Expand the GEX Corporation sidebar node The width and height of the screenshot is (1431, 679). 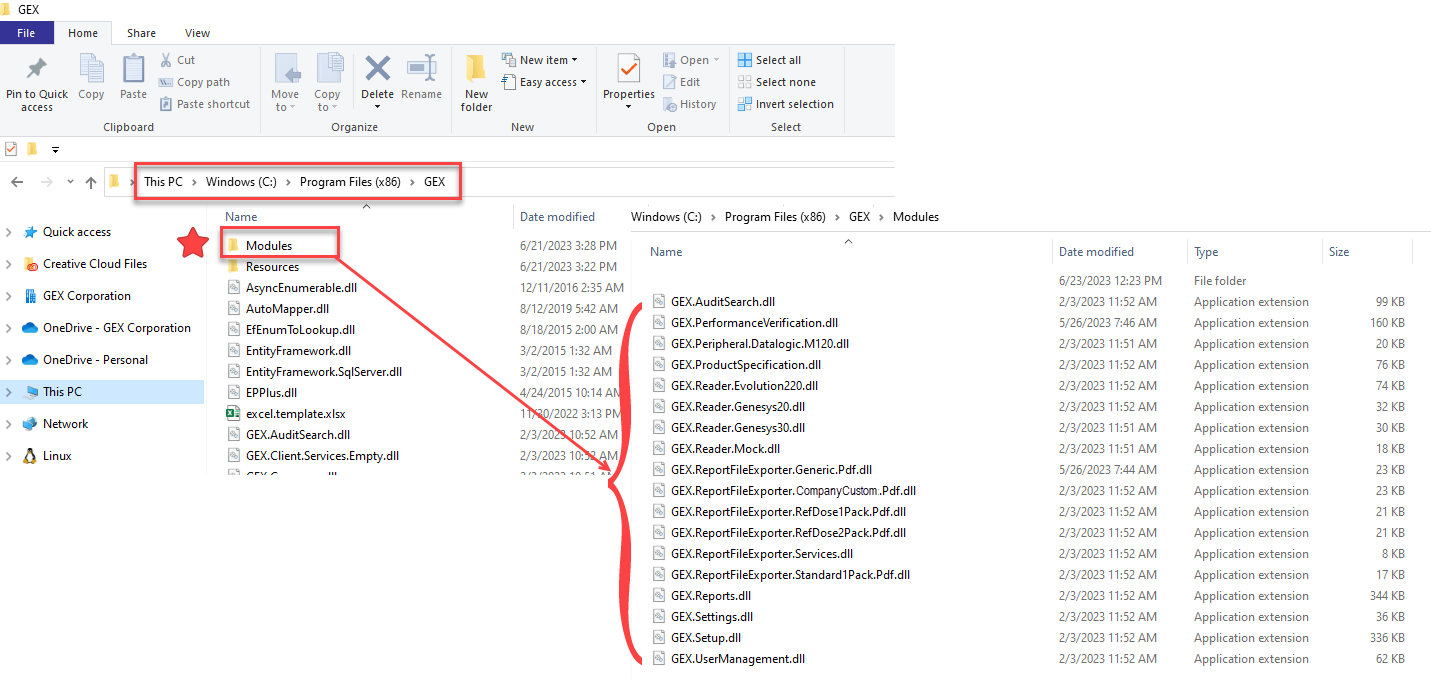pos(9,296)
